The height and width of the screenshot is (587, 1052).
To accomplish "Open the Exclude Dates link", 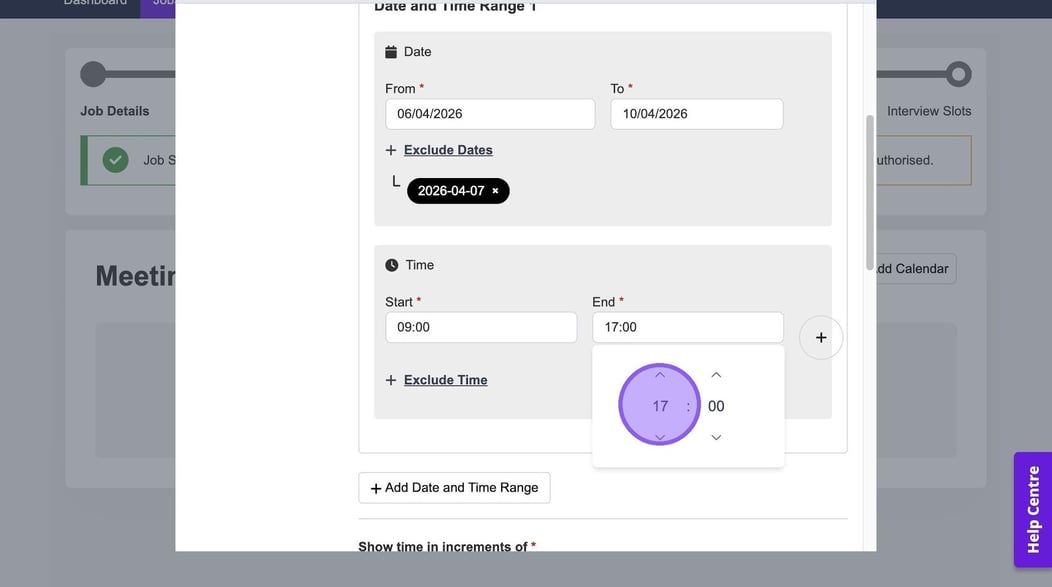I will click(x=448, y=150).
